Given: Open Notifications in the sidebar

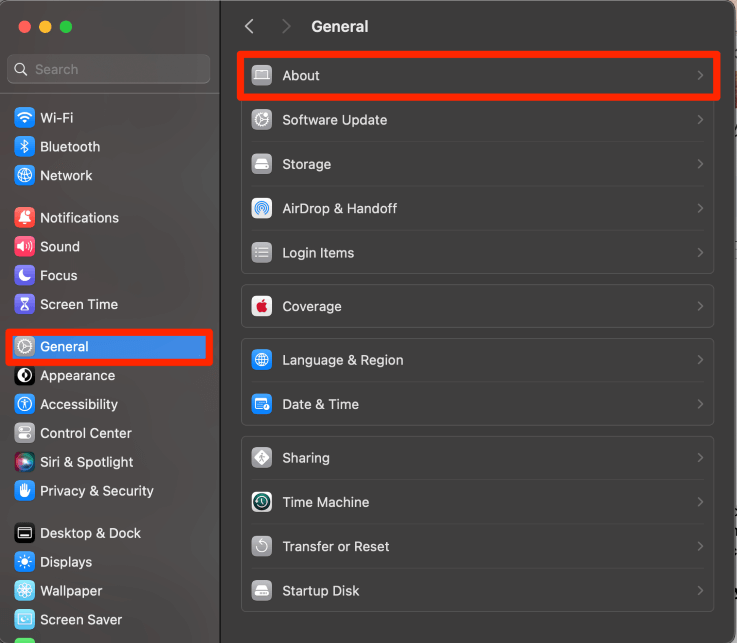Looking at the screenshot, I should (79, 218).
